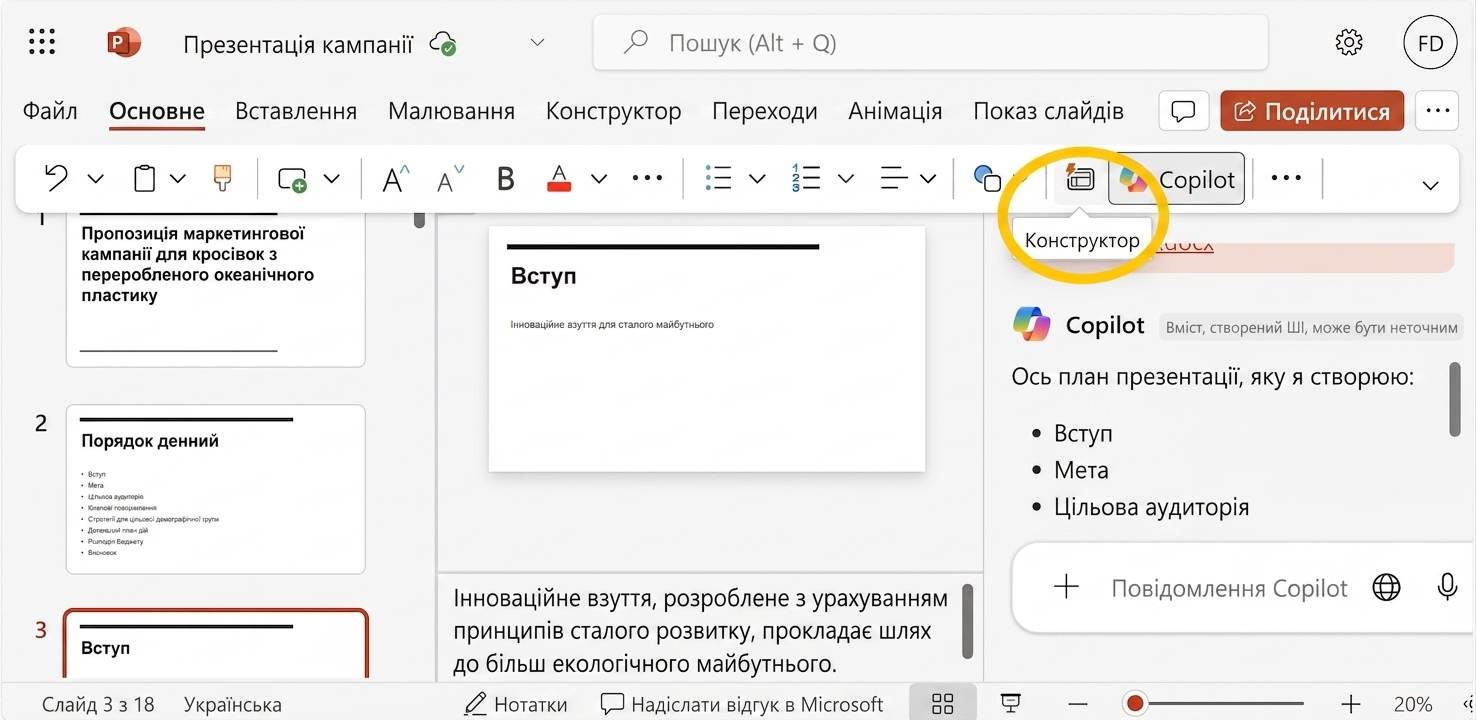The width and height of the screenshot is (1476, 720).
Task: Select the Format Painter brush
Action: click(x=222, y=178)
